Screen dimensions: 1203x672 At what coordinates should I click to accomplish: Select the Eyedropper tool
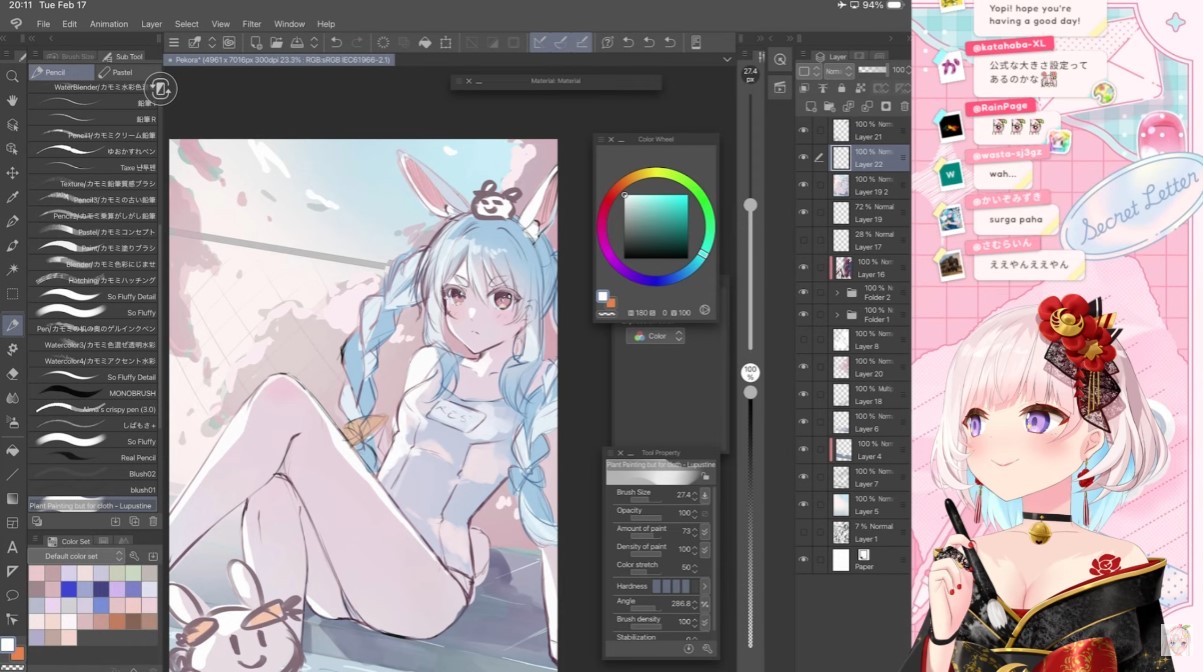(12, 197)
